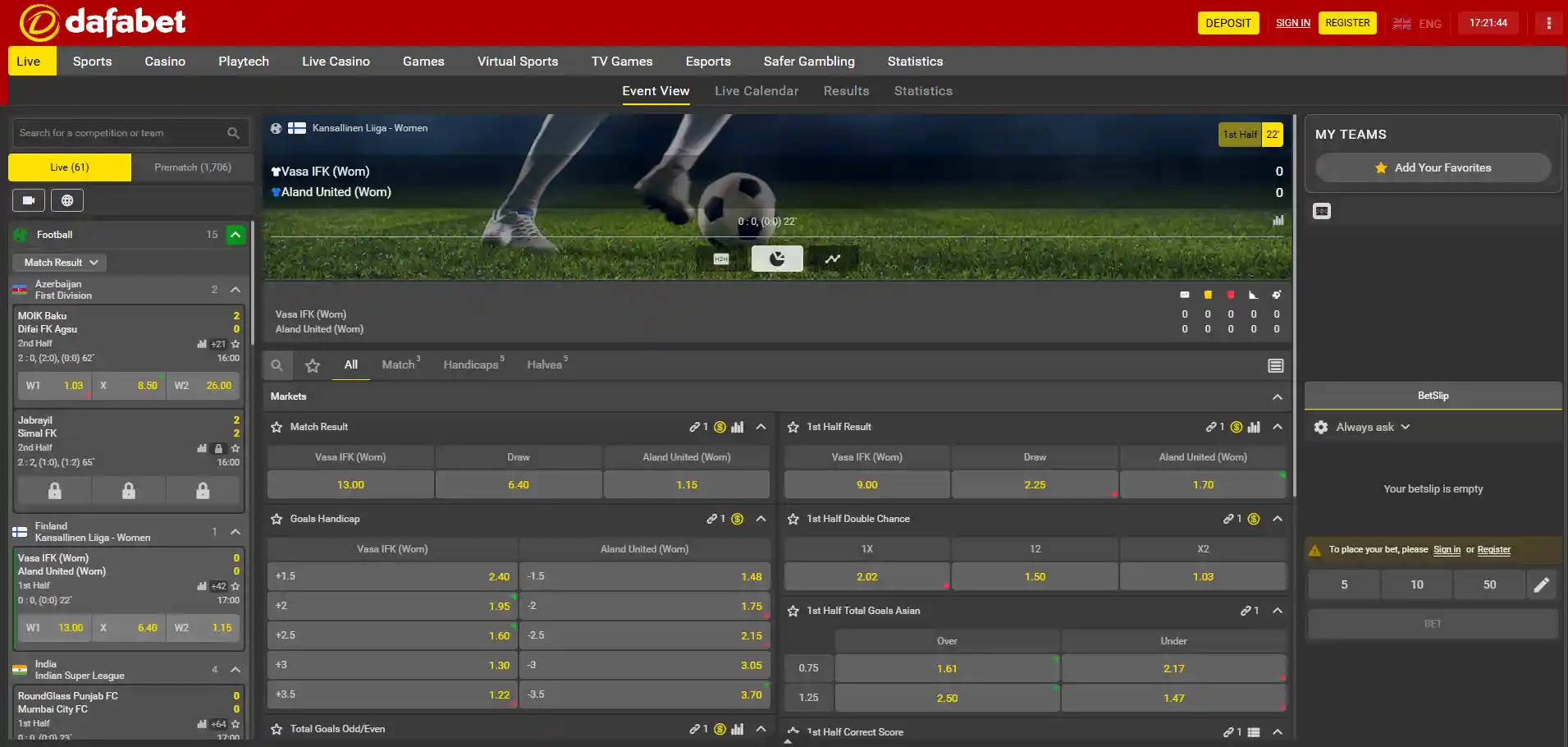Click the Dafabet logo
The width and height of the screenshot is (1568, 747).
(103, 22)
